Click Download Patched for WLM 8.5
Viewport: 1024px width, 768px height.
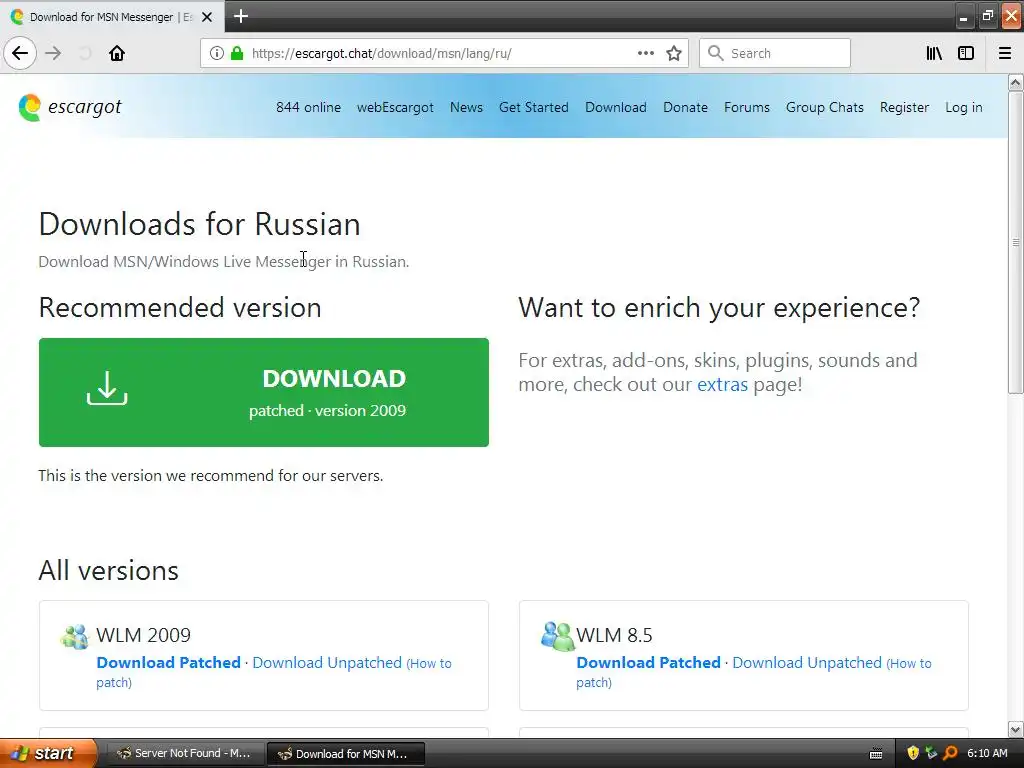(648, 662)
